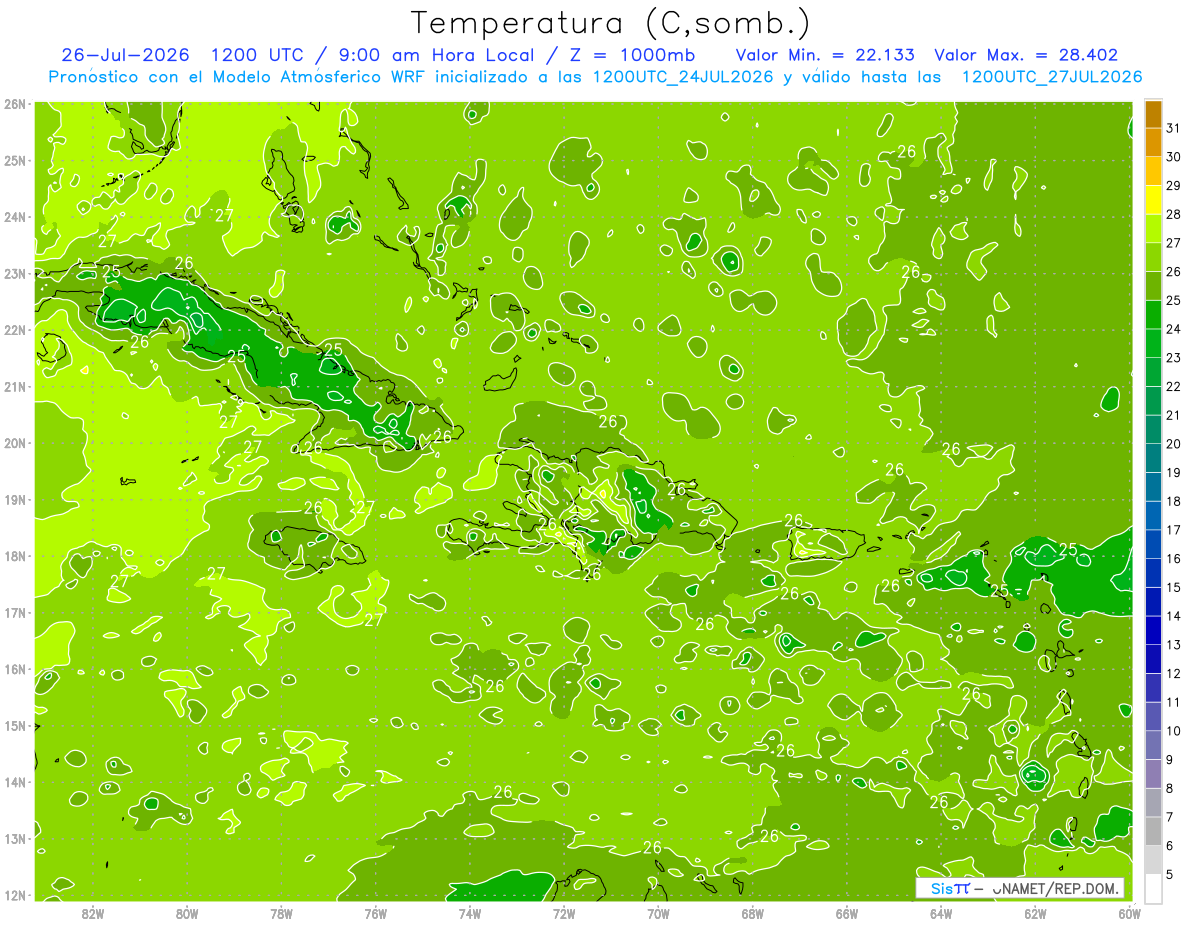Click the '22N' latitude axis label
This screenshot has width=1200, height=927.
click(15, 330)
